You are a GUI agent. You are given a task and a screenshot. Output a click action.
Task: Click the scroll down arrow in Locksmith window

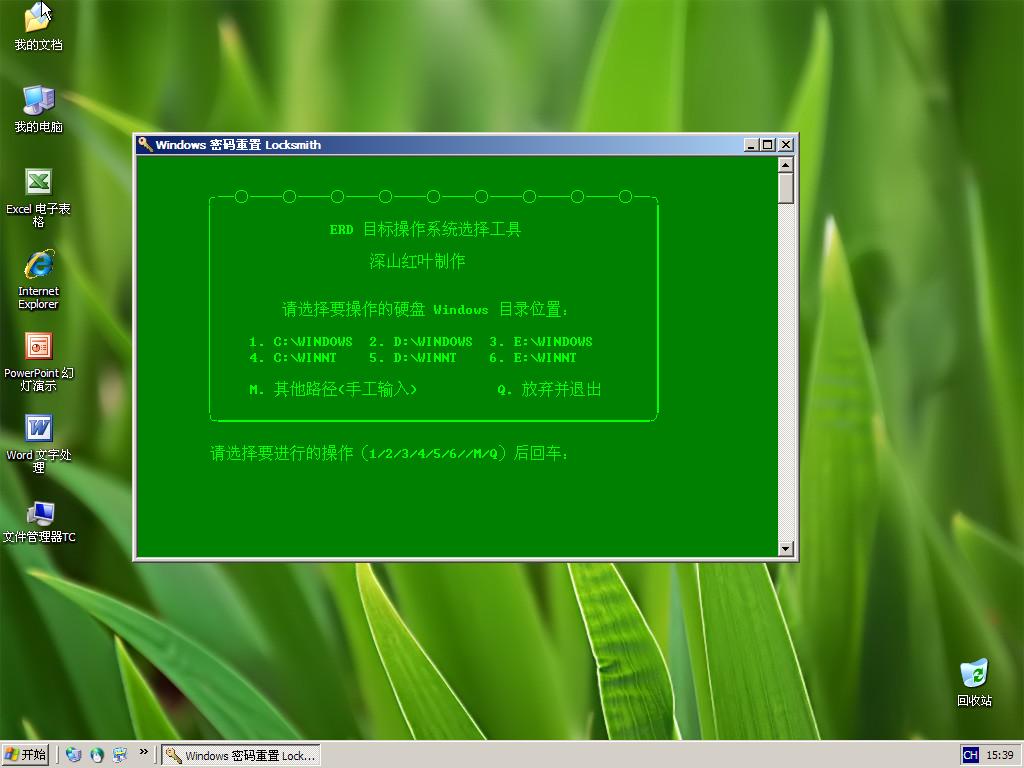pyautogui.click(x=785, y=548)
